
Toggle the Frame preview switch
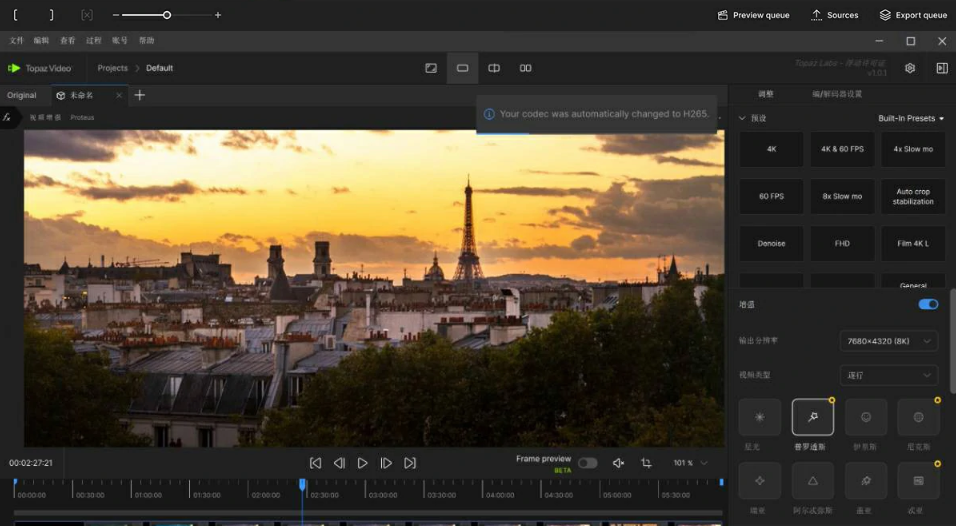[587, 463]
